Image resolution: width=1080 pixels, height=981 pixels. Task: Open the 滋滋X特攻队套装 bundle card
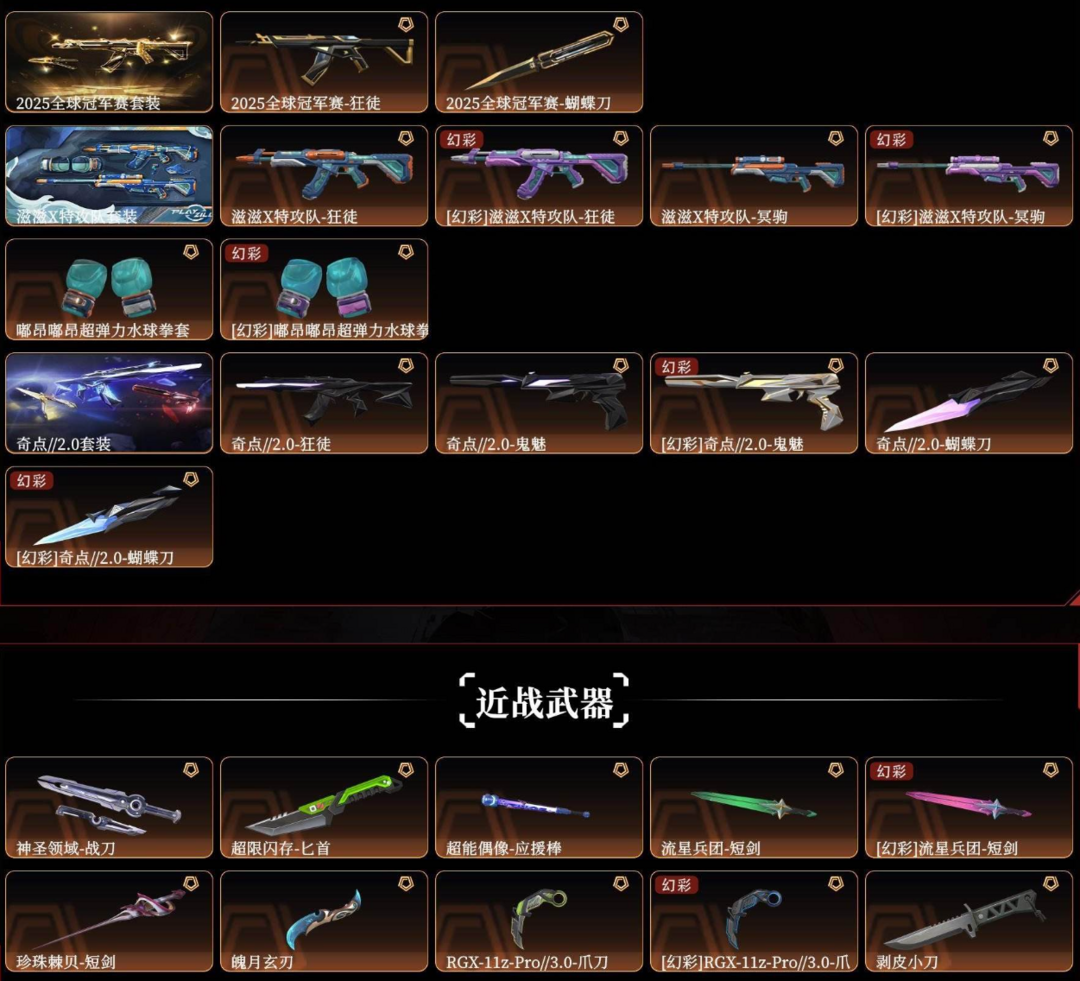pyautogui.click(x=109, y=176)
